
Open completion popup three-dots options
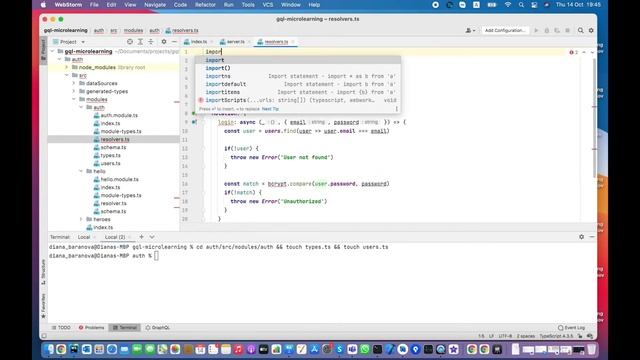396,109
